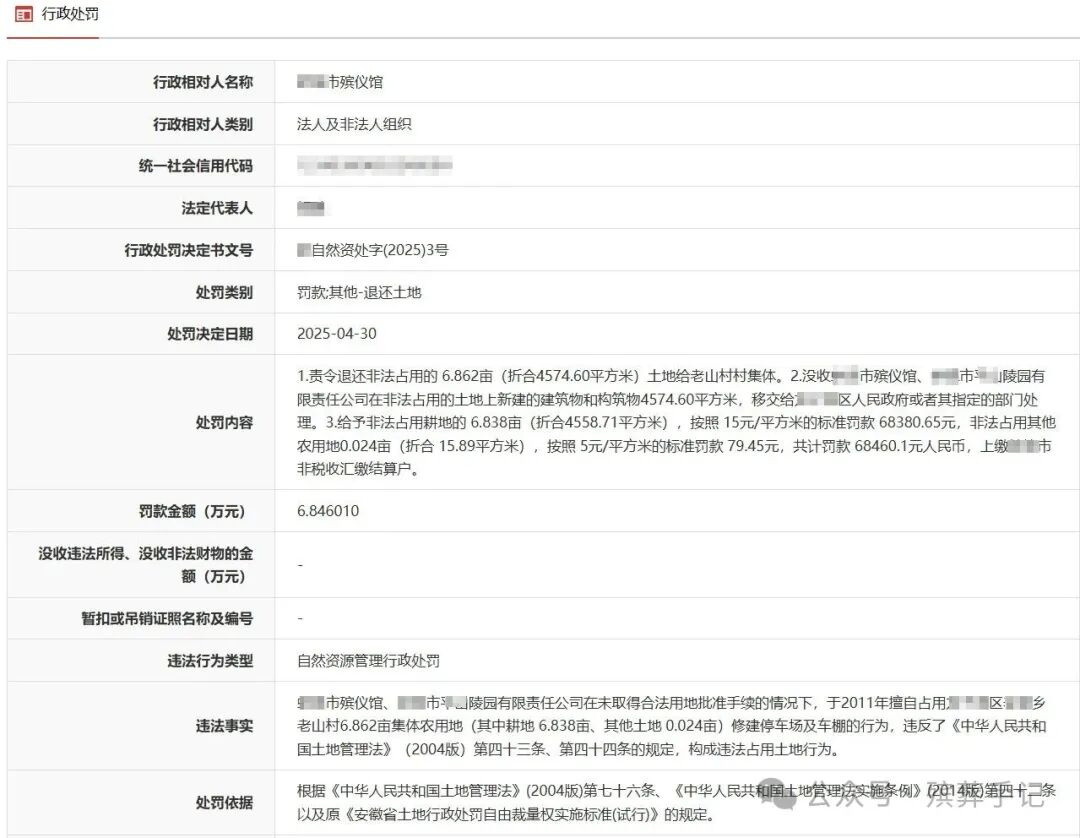The width and height of the screenshot is (1080, 838).
Task: Select the 法人及非法人组织 category value
Action: [x=355, y=124]
